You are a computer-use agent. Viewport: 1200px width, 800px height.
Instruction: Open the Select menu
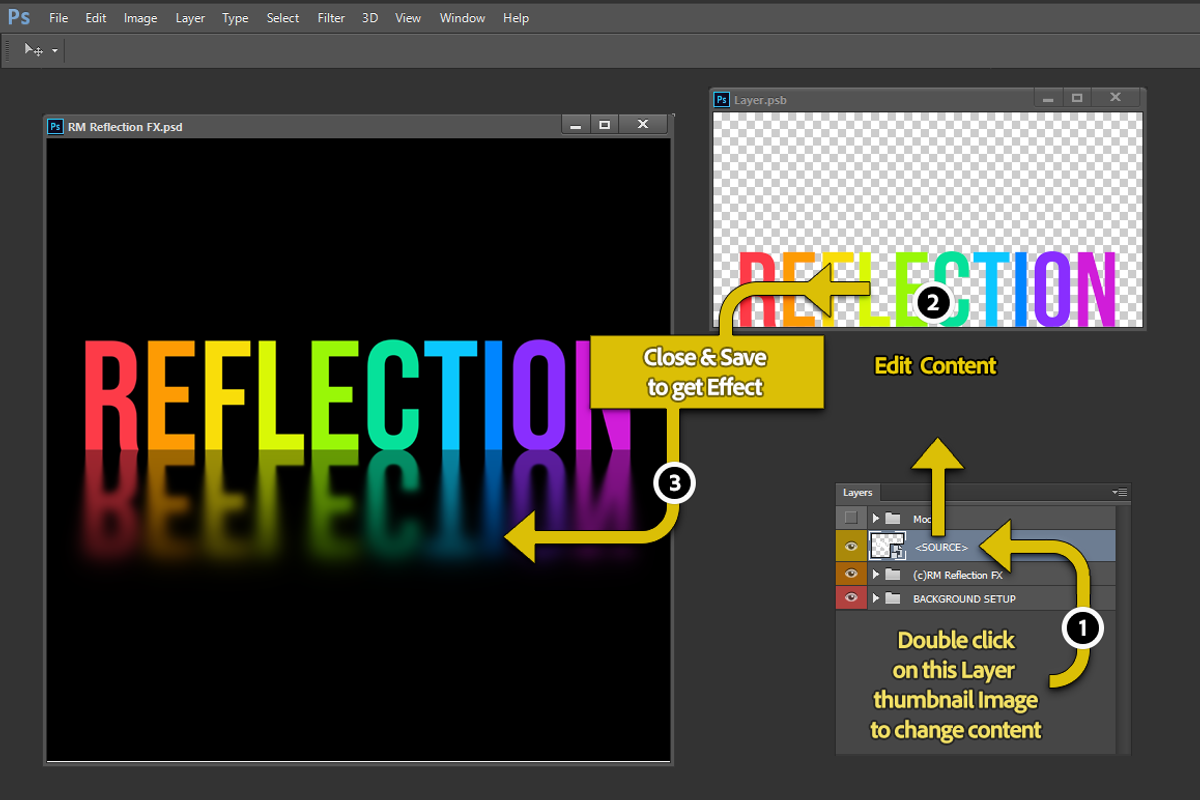coord(283,18)
